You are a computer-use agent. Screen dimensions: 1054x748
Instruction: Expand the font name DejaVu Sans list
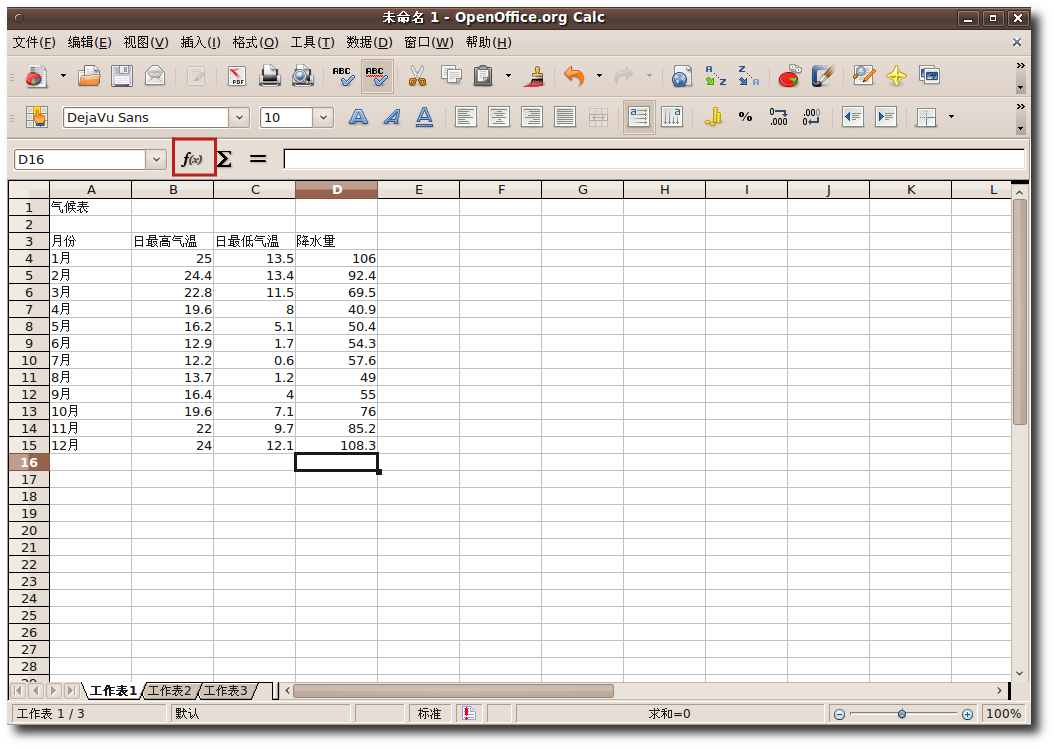pyautogui.click(x=239, y=118)
